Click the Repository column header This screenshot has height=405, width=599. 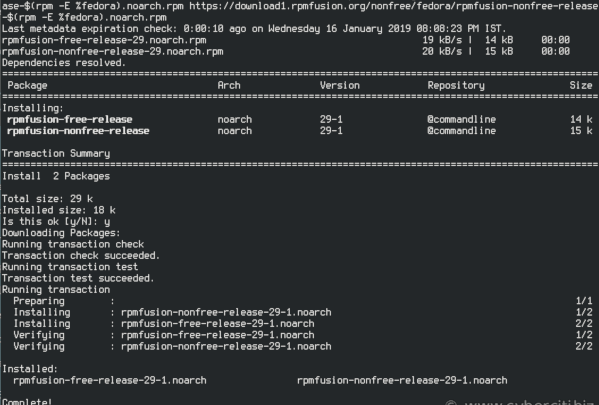click(456, 86)
